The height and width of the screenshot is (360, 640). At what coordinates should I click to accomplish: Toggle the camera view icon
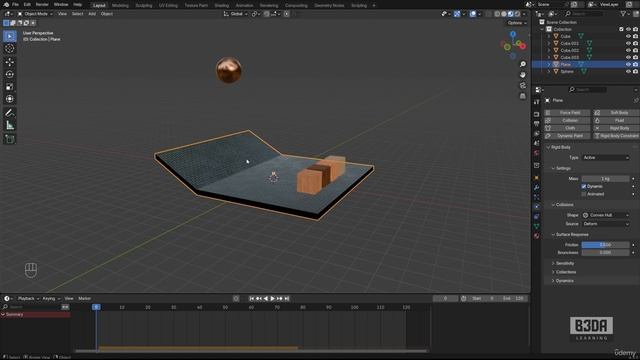tap(523, 86)
